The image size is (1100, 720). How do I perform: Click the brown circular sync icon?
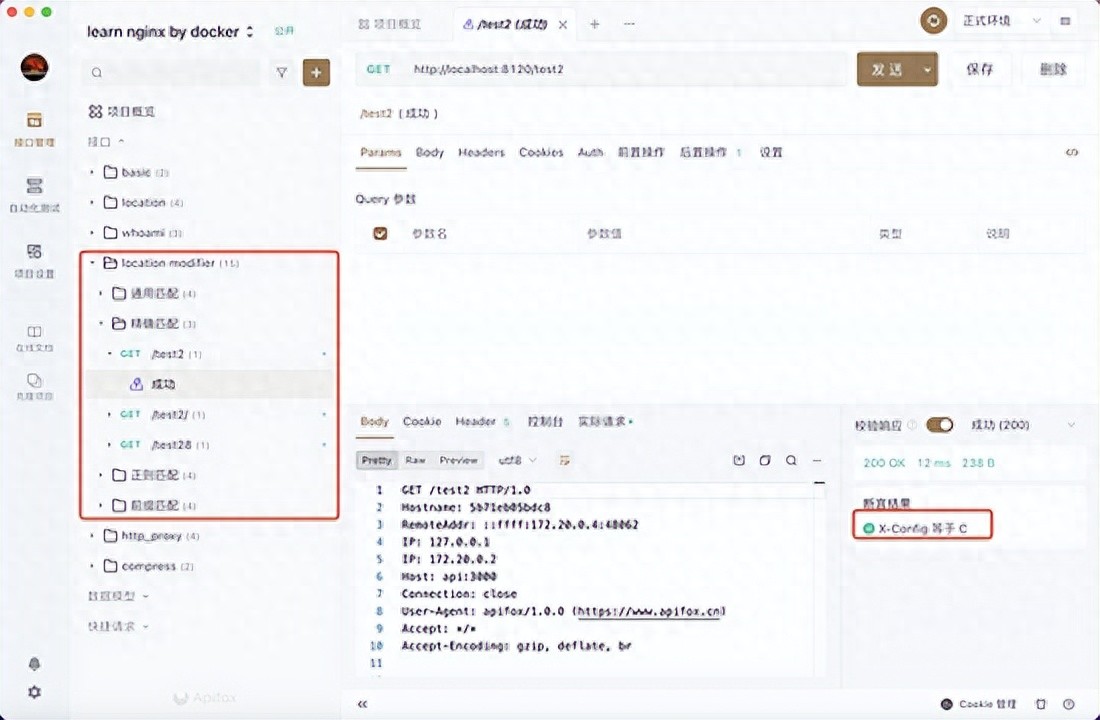[x=933, y=21]
